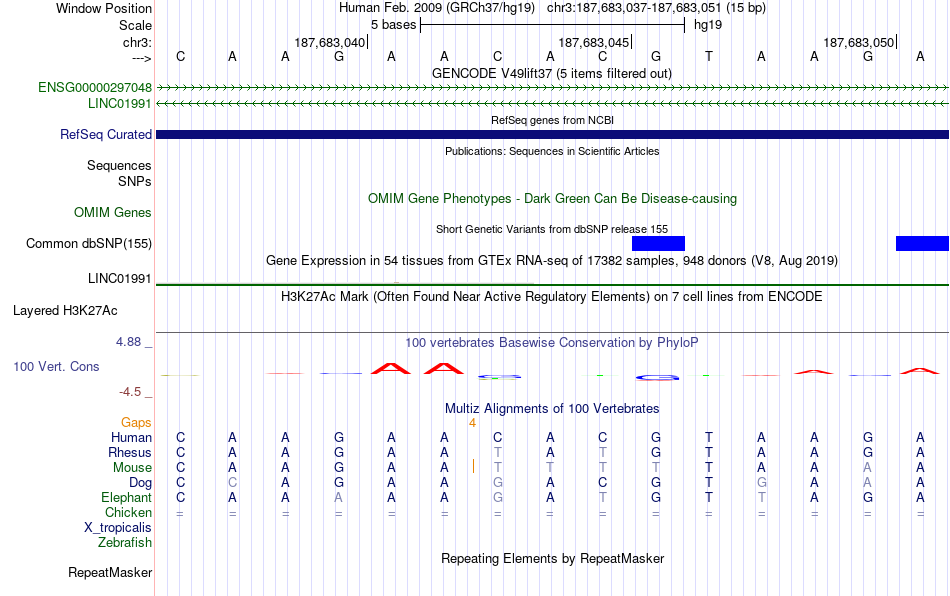The height and width of the screenshot is (596, 950).
Task: Click the X_tropicalis alignment row label
Action: 118,528
